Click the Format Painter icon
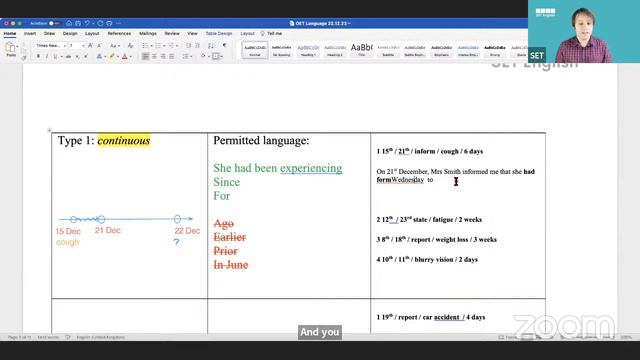 point(24,58)
